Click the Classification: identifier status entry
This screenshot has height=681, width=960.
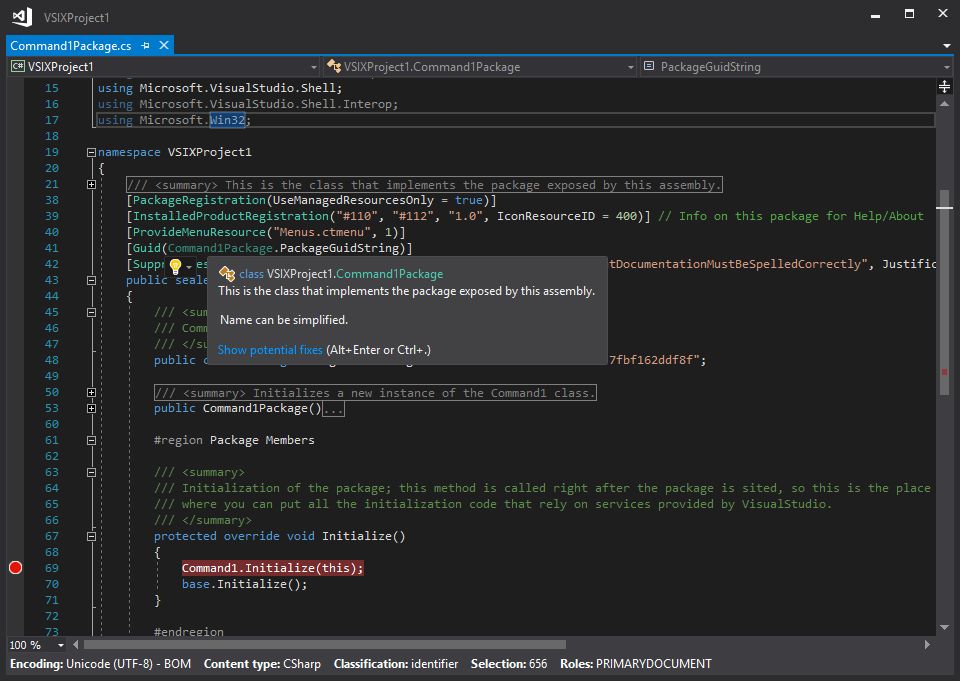[396, 664]
